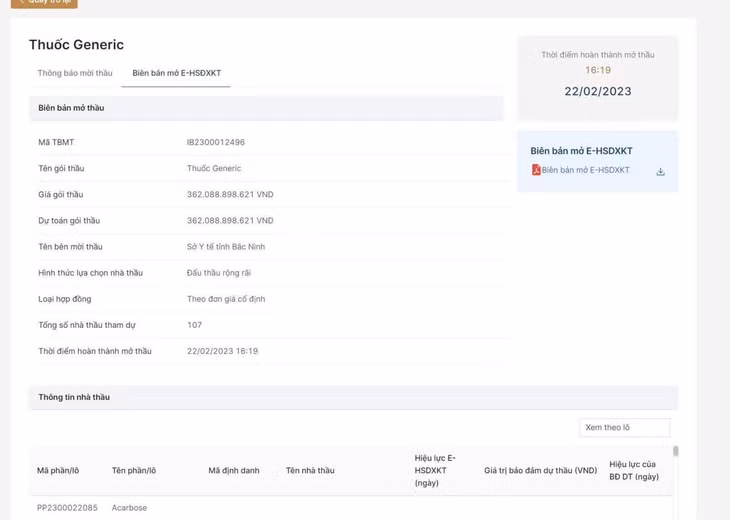Click the Giá trị bảo đảm dự thầu header

tap(540, 470)
